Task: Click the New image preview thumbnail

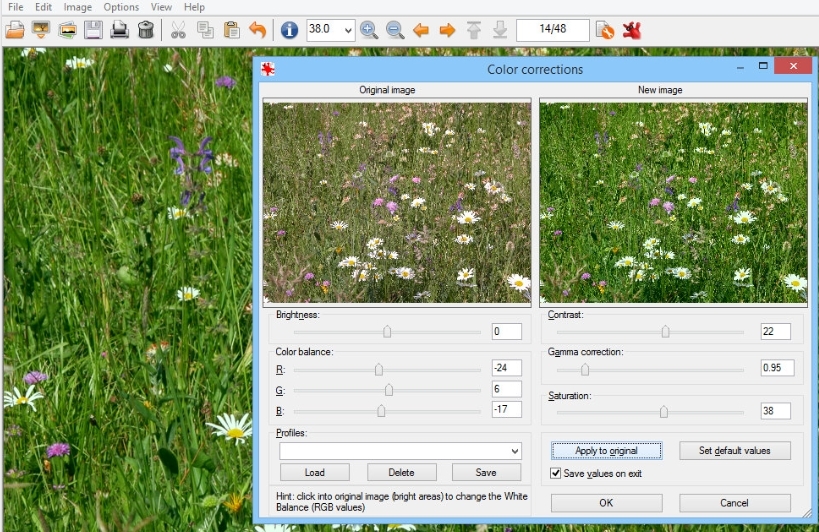Action: click(673, 203)
